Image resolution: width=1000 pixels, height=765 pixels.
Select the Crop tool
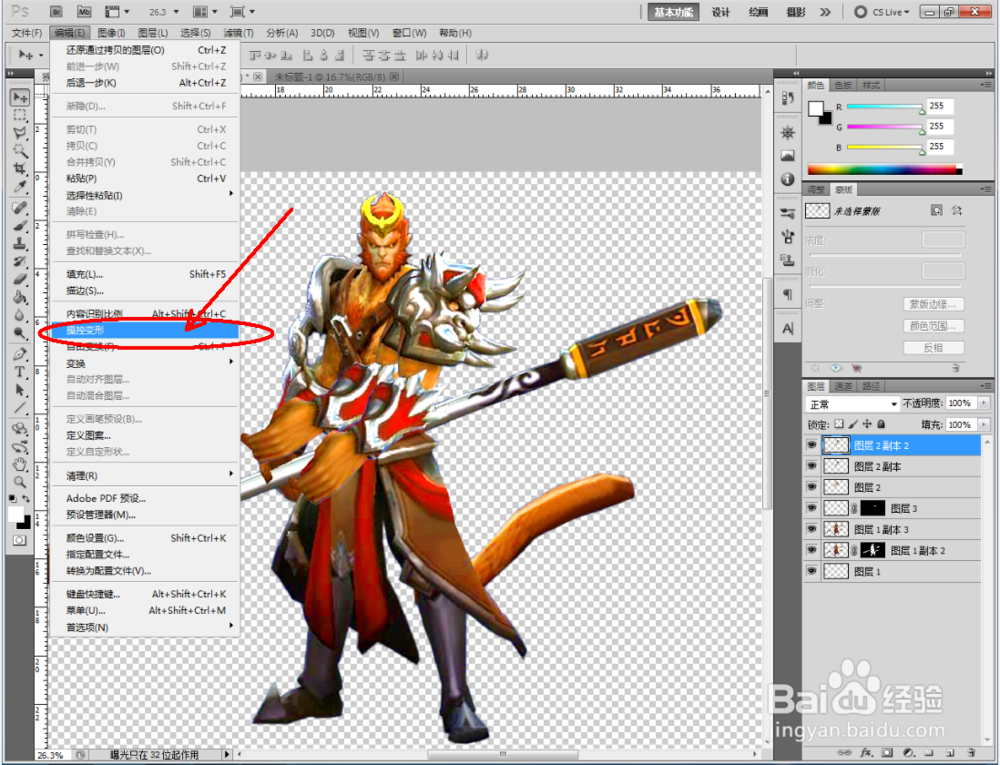coord(20,169)
